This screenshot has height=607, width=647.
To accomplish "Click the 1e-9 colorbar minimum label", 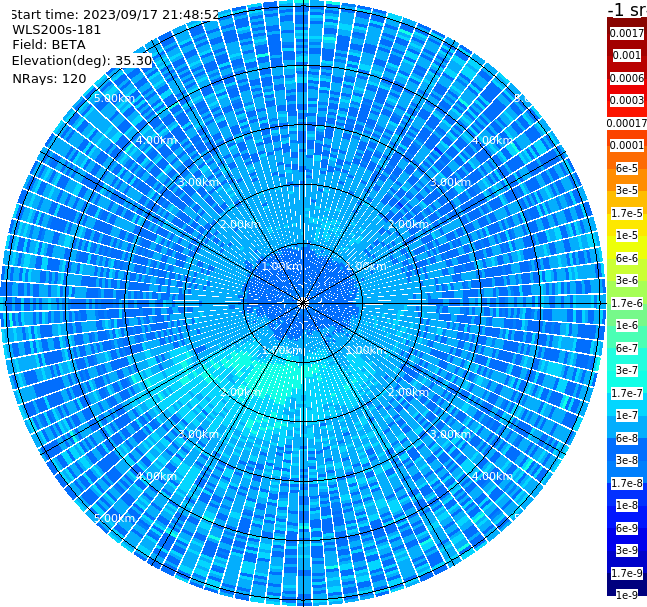I will (627, 595).
